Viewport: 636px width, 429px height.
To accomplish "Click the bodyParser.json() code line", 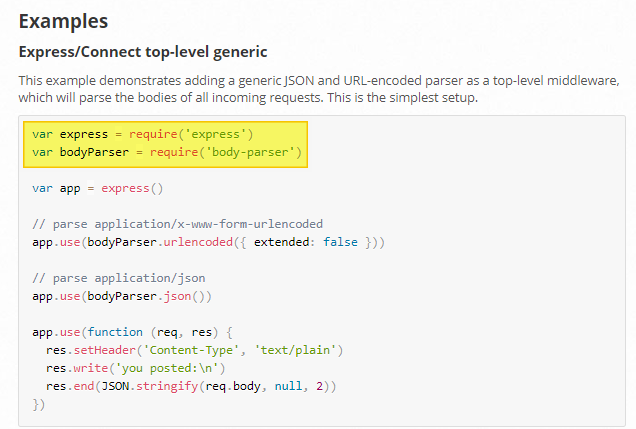I will click(x=122, y=296).
